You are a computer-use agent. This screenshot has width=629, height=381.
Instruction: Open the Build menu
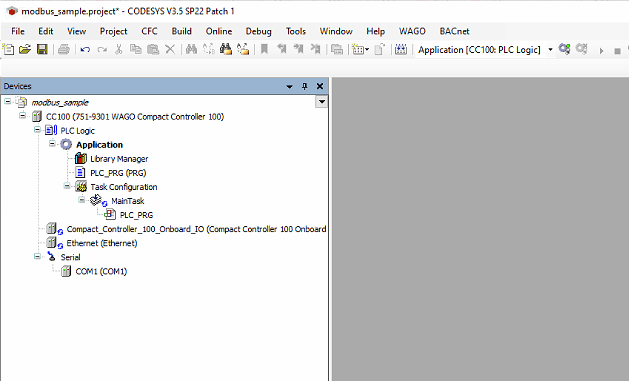pyautogui.click(x=182, y=31)
